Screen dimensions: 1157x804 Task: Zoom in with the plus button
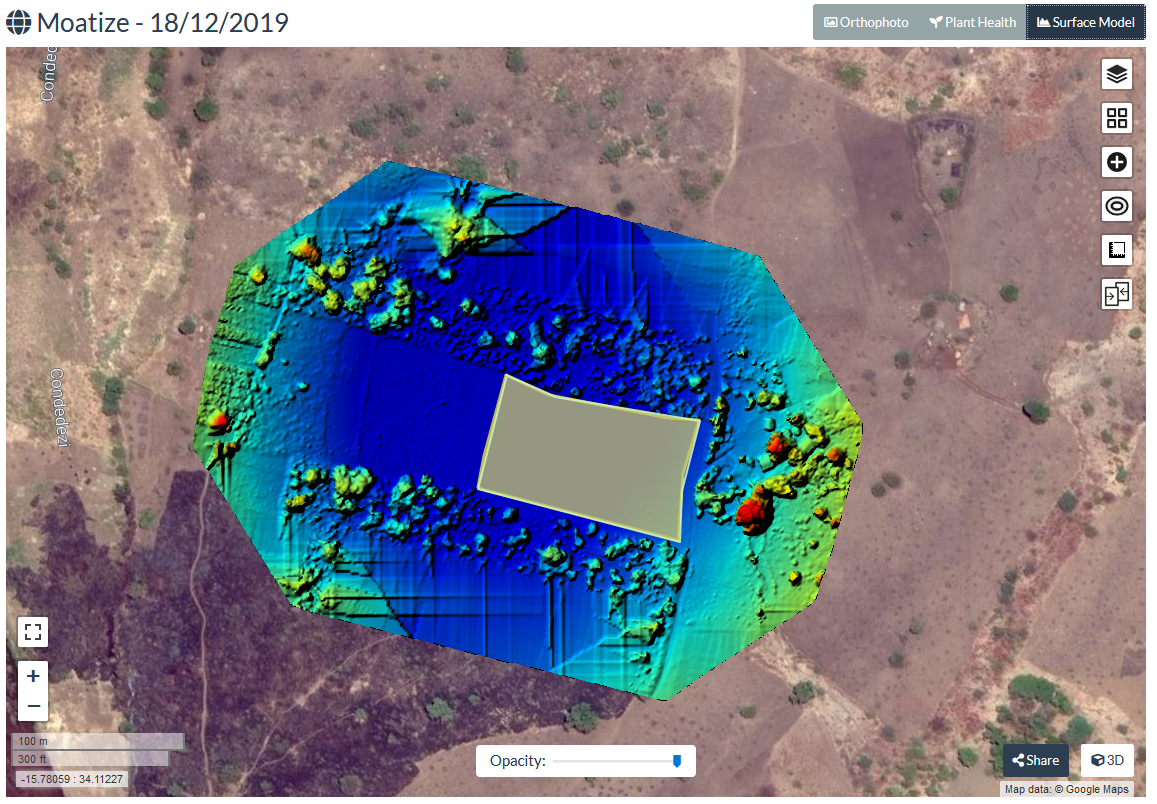(x=33, y=676)
